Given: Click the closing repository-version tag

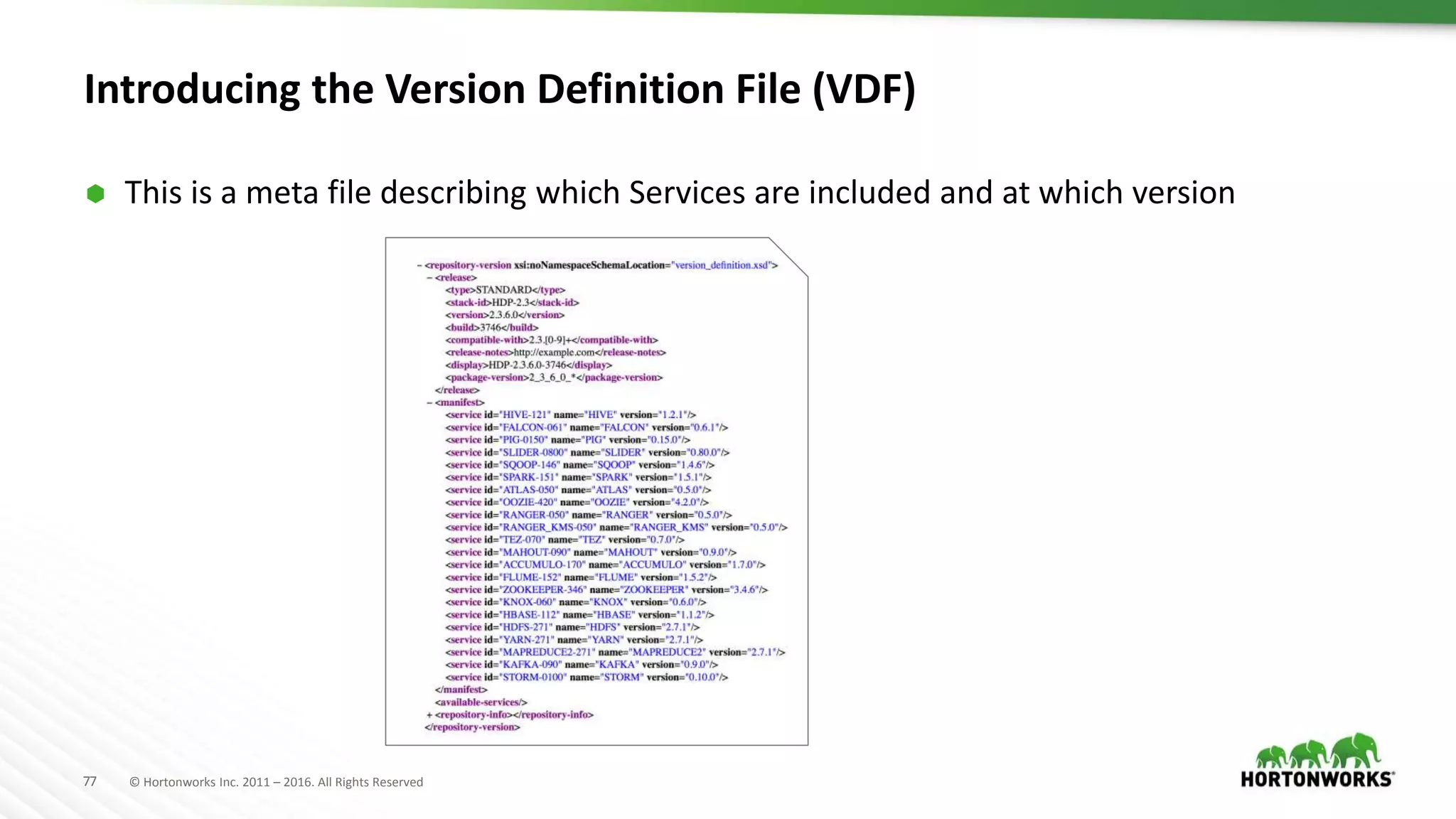Looking at the screenshot, I should [472, 727].
